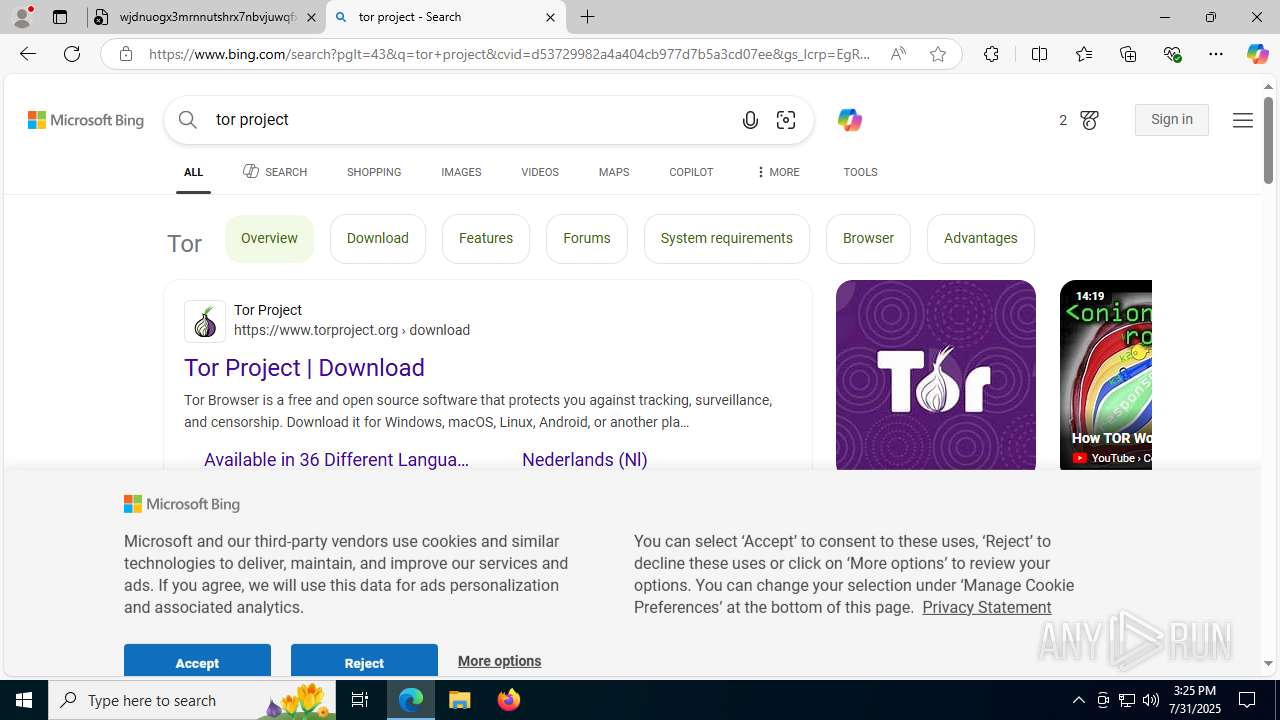The width and height of the screenshot is (1280, 720).
Task: Open the site information icon in address bar
Action: [125, 54]
